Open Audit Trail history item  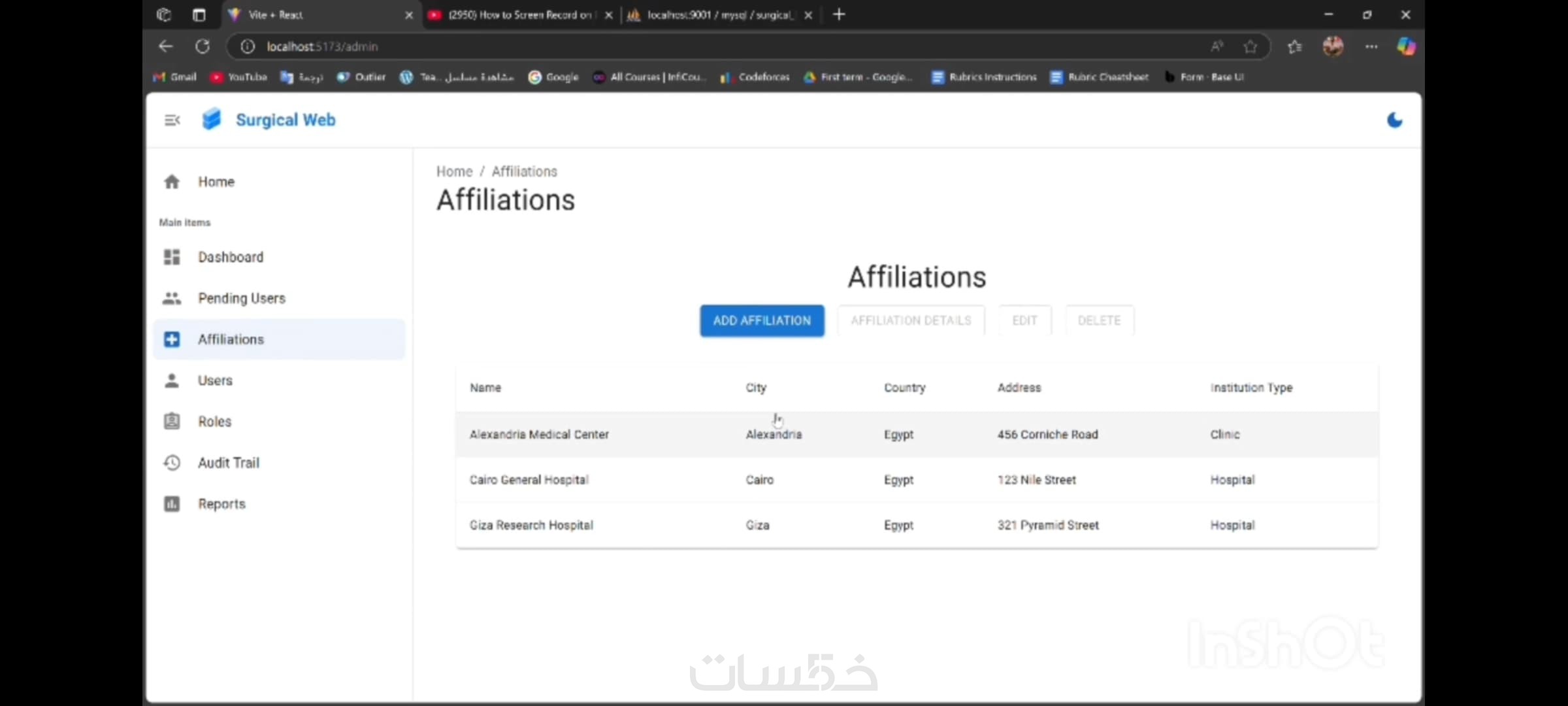tap(228, 463)
